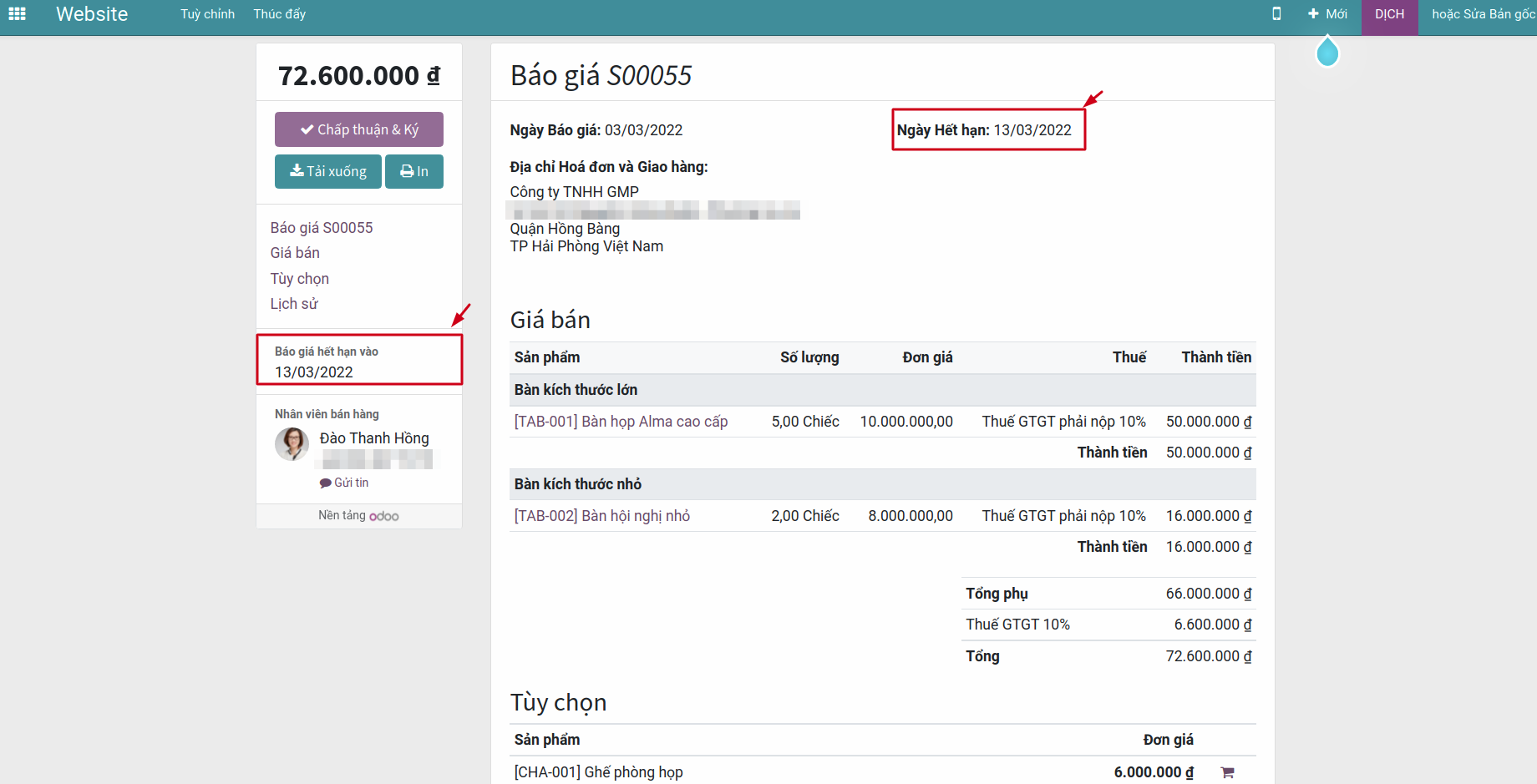Click Đào Thanh Hồng's avatar photo
This screenshot has width=1537, height=784.
(292, 444)
